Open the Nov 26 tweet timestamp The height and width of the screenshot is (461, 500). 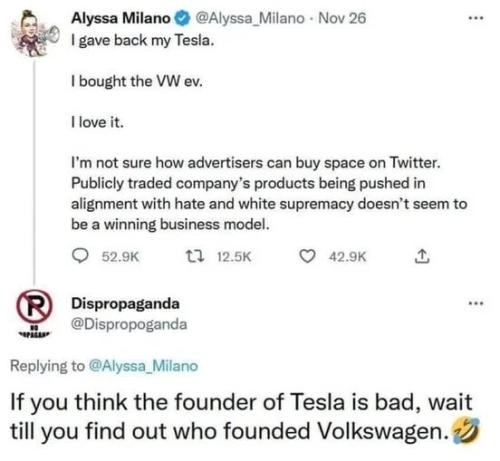pyautogui.click(x=342, y=18)
